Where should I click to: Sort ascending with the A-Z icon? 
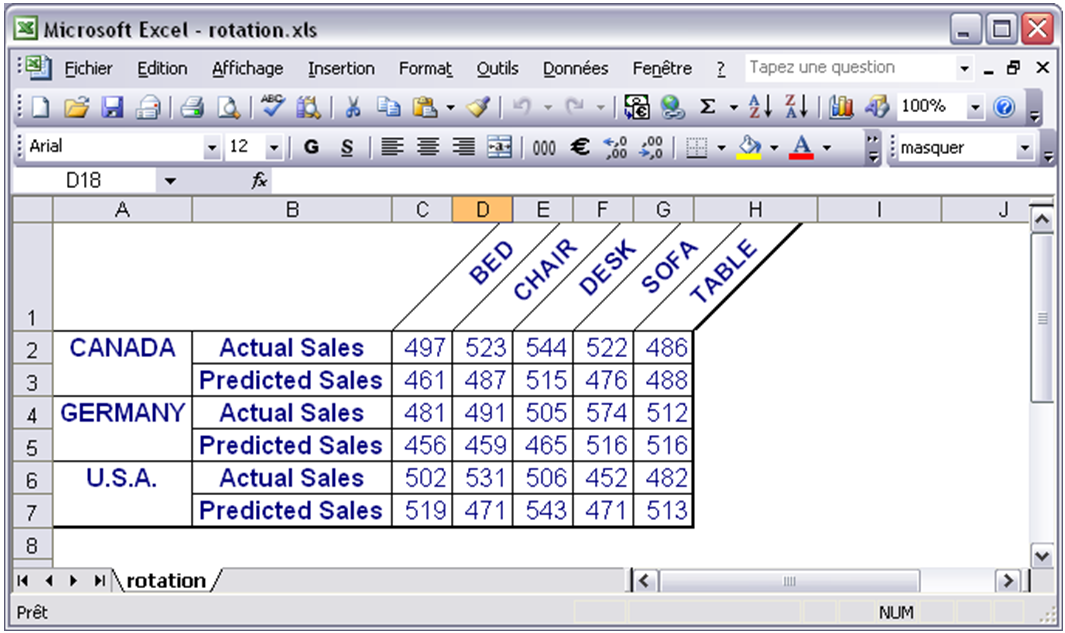(x=761, y=107)
